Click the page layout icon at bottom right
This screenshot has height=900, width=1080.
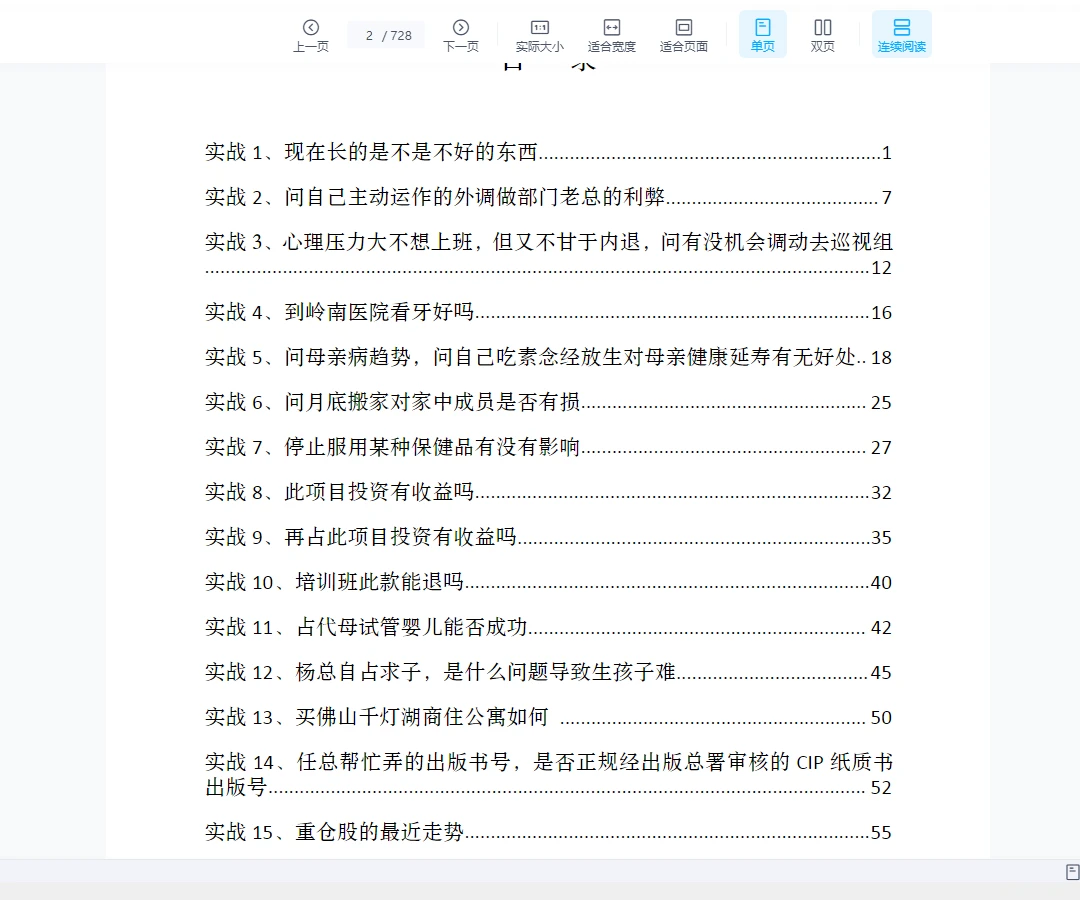tap(1072, 872)
